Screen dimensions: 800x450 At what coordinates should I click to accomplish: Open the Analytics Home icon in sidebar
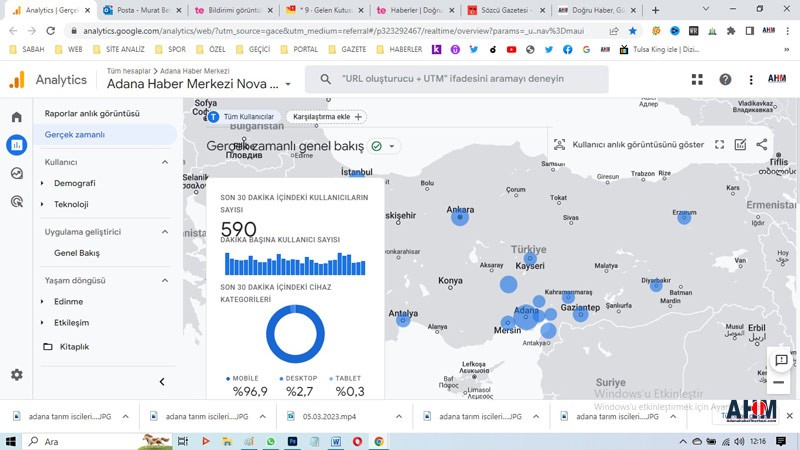[x=16, y=117]
